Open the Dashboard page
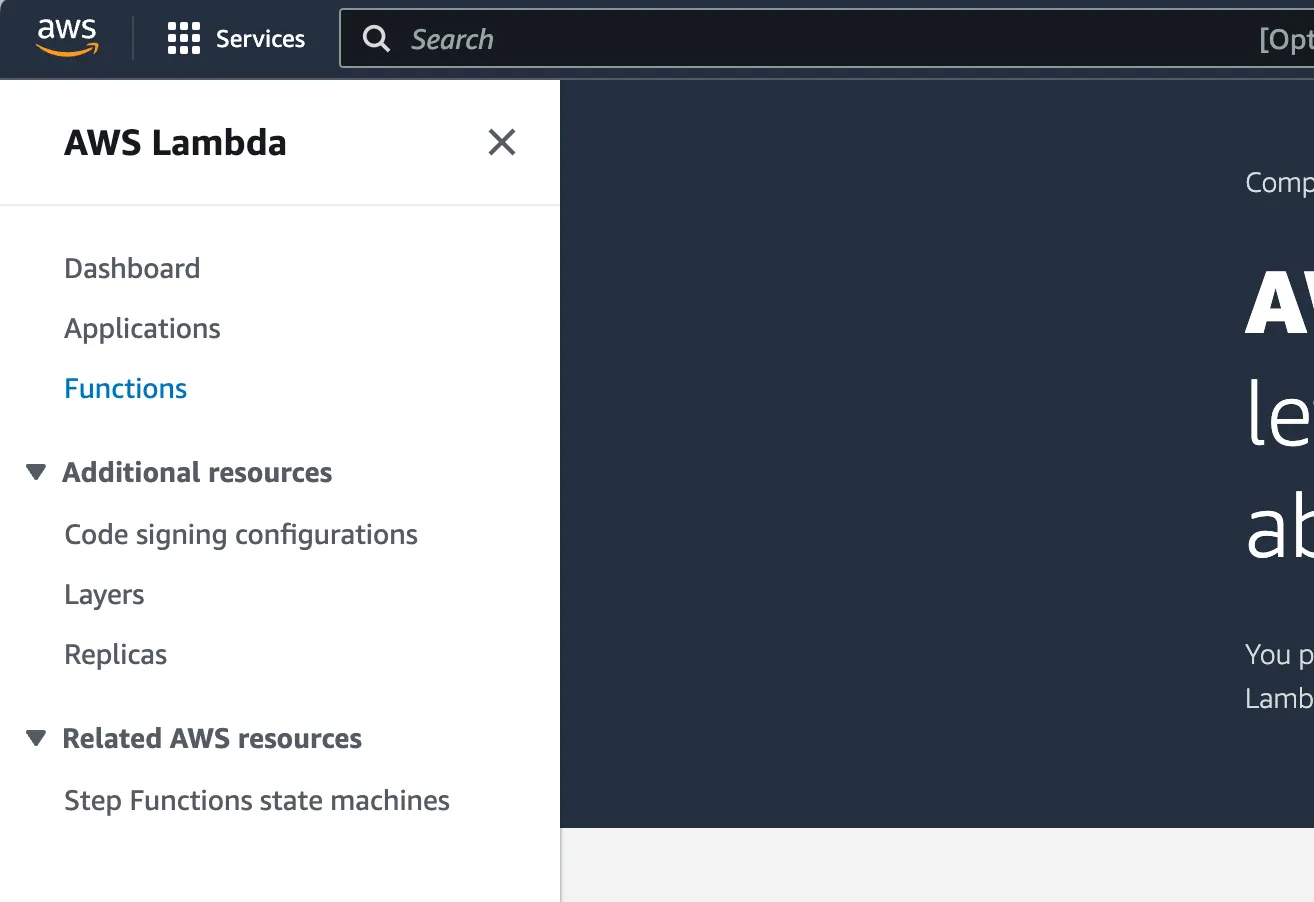Image resolution: width=1314 pixels, height=902 pixels. click(131, 268)
